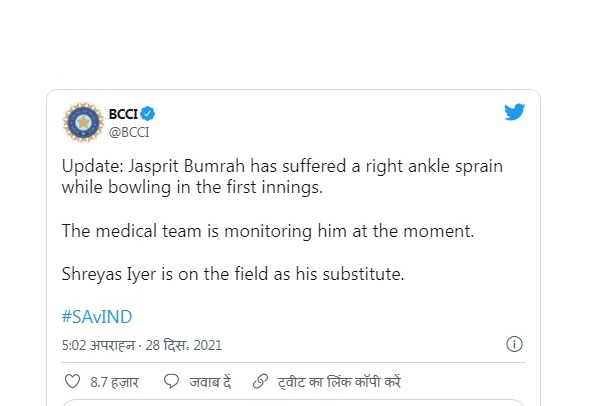Click the medical team monitoring sentence
Screen dimensions: 592x406
tap(268, 231)
